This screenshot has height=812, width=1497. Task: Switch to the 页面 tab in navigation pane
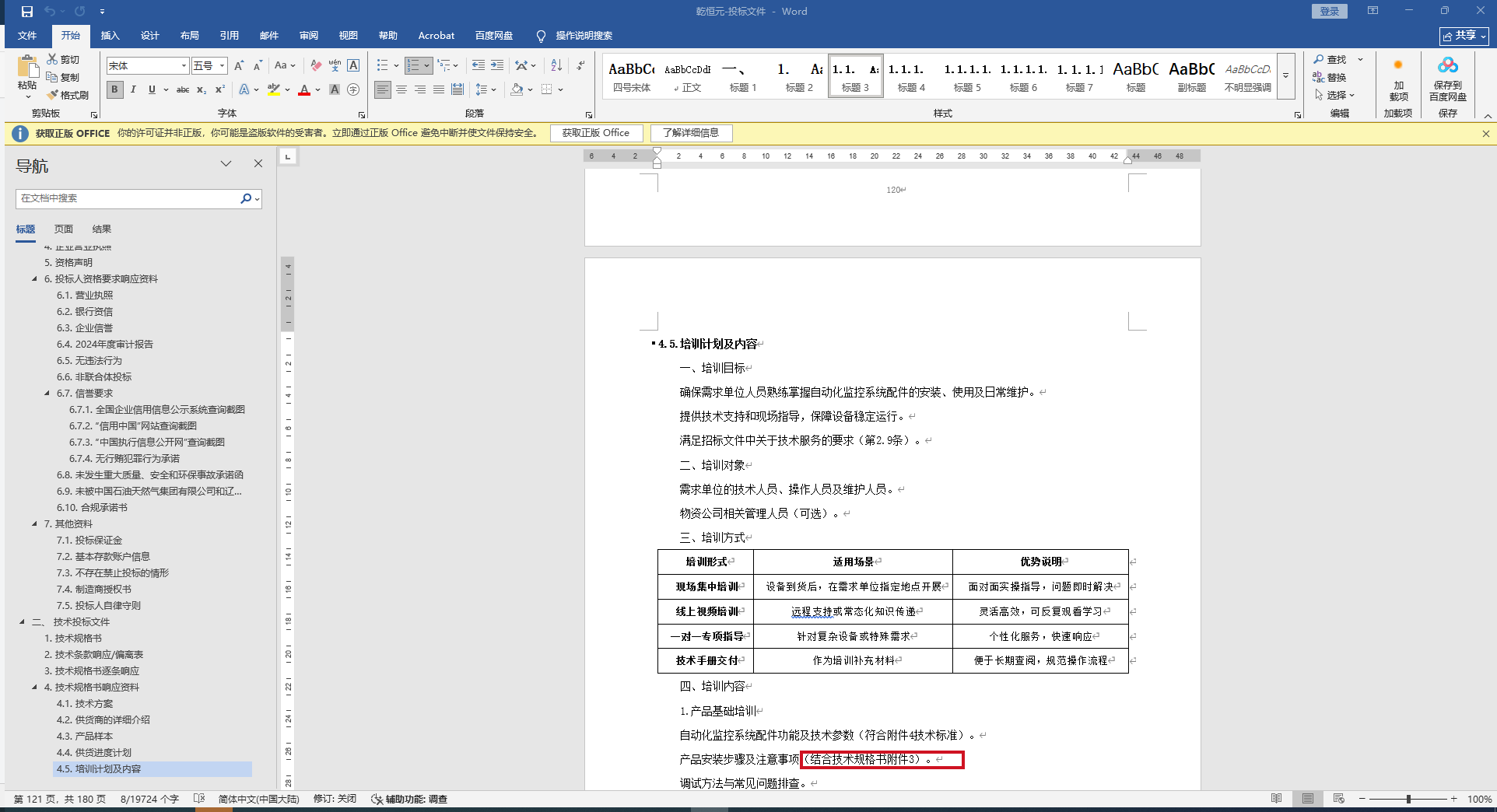click(x=64, y=229)
